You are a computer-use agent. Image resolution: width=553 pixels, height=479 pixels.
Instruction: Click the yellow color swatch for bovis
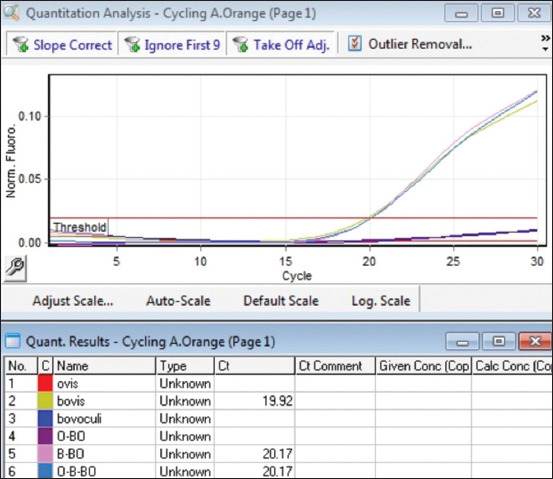coord(45,401)
